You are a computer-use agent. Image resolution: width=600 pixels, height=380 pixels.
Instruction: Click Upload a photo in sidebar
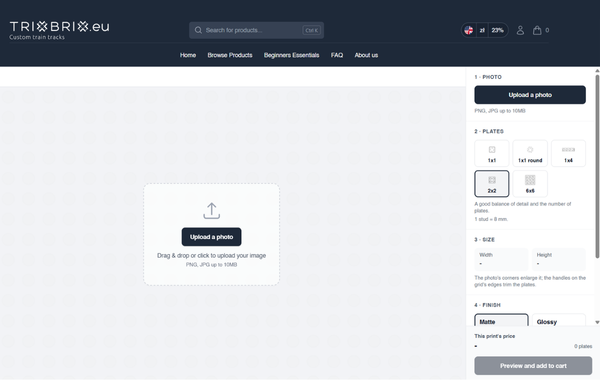pos(530,95)
